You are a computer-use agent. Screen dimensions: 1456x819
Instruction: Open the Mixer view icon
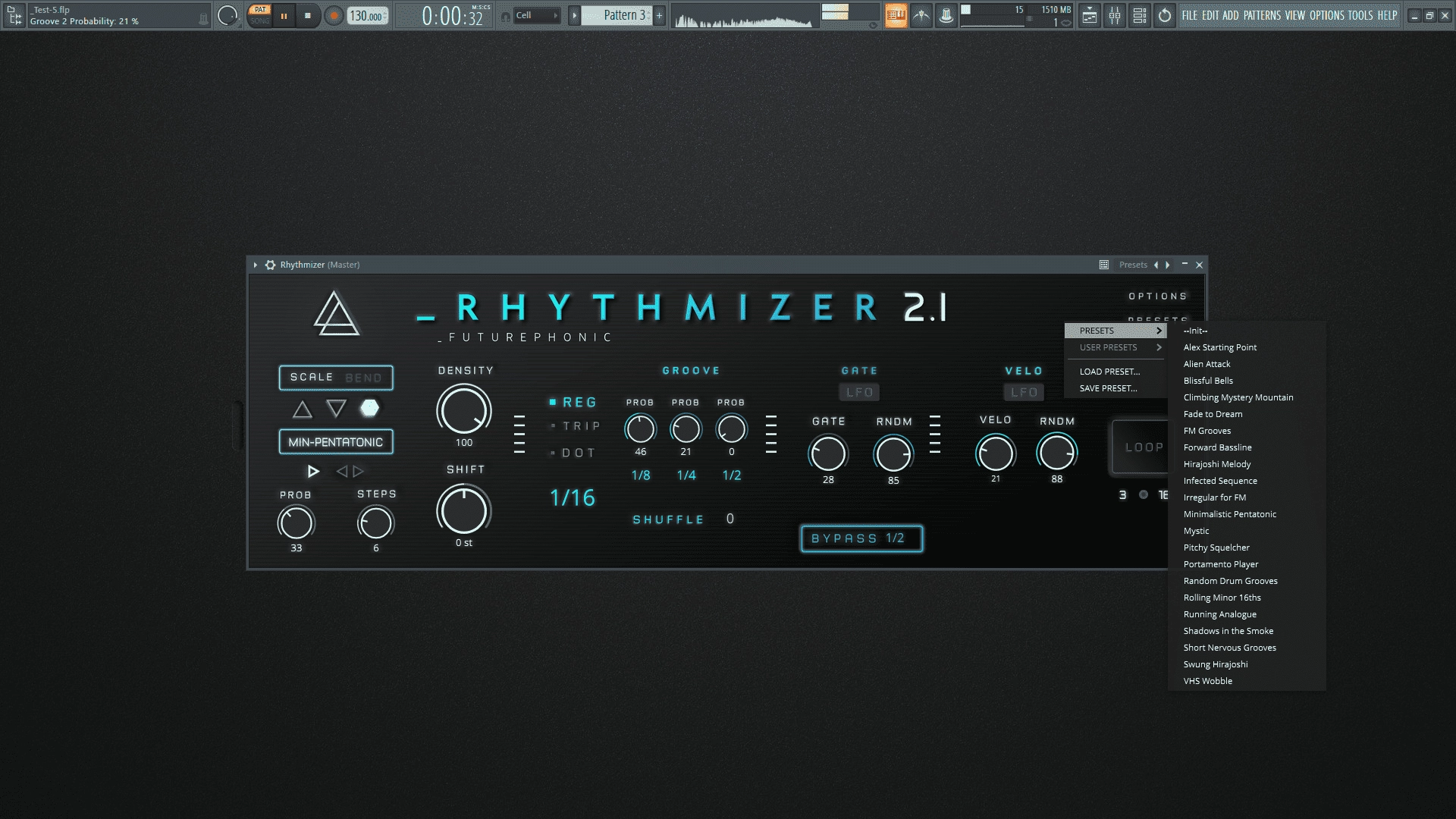pyautogui.click(x=1115, y=15)
